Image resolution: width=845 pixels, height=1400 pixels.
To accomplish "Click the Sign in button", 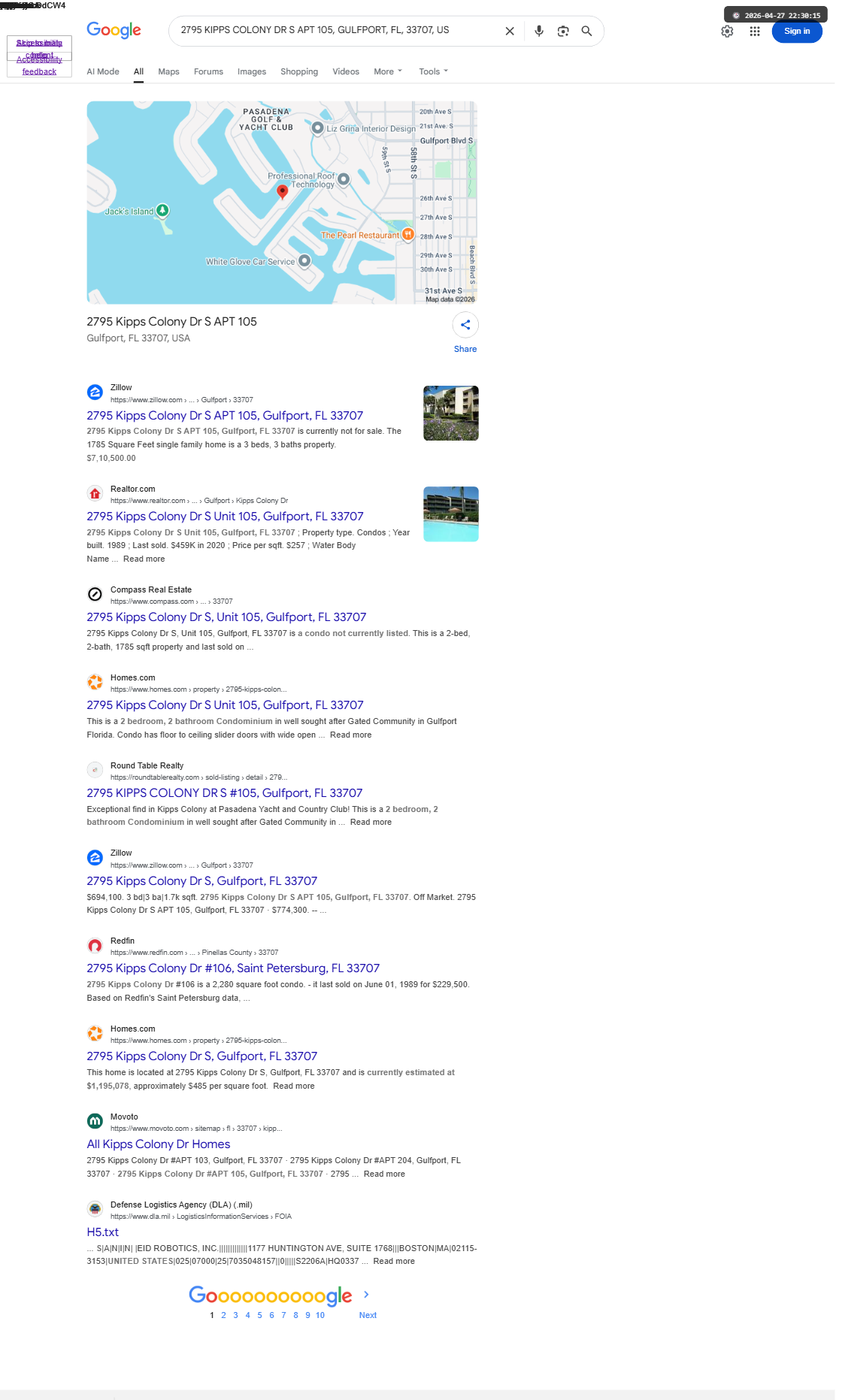I will coord(797,31).
